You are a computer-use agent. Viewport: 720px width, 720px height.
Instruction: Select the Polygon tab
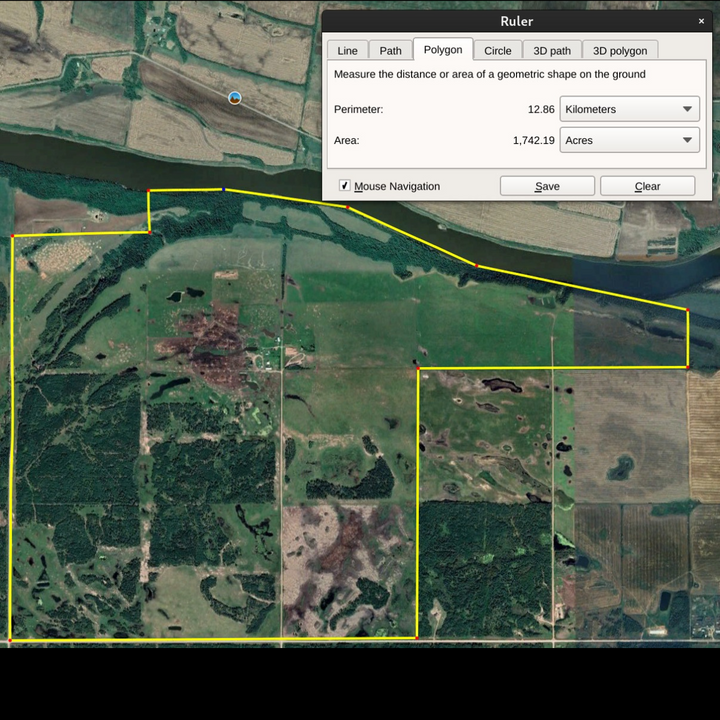click(x=443, y=50)
